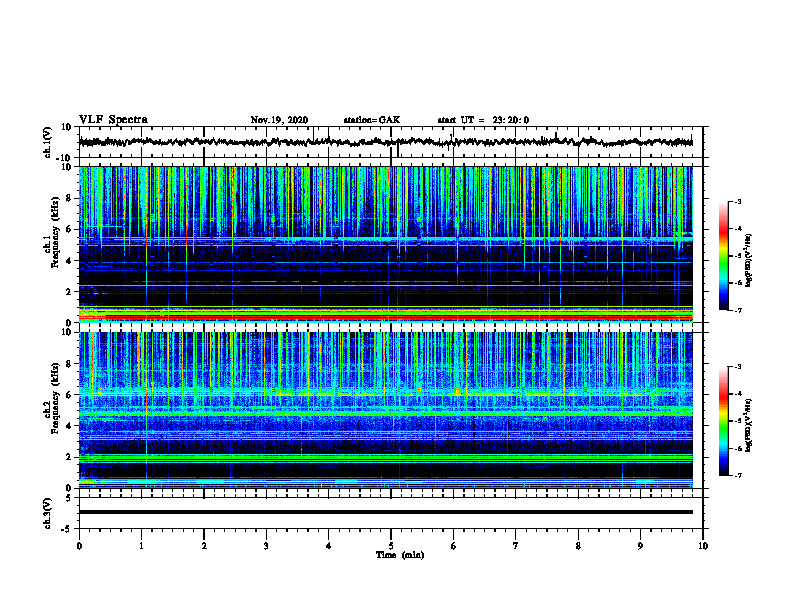The width and height of the screenshot is (792, 612).
Task: Click time-axis tick label "4"
Action: coord(329,546)
